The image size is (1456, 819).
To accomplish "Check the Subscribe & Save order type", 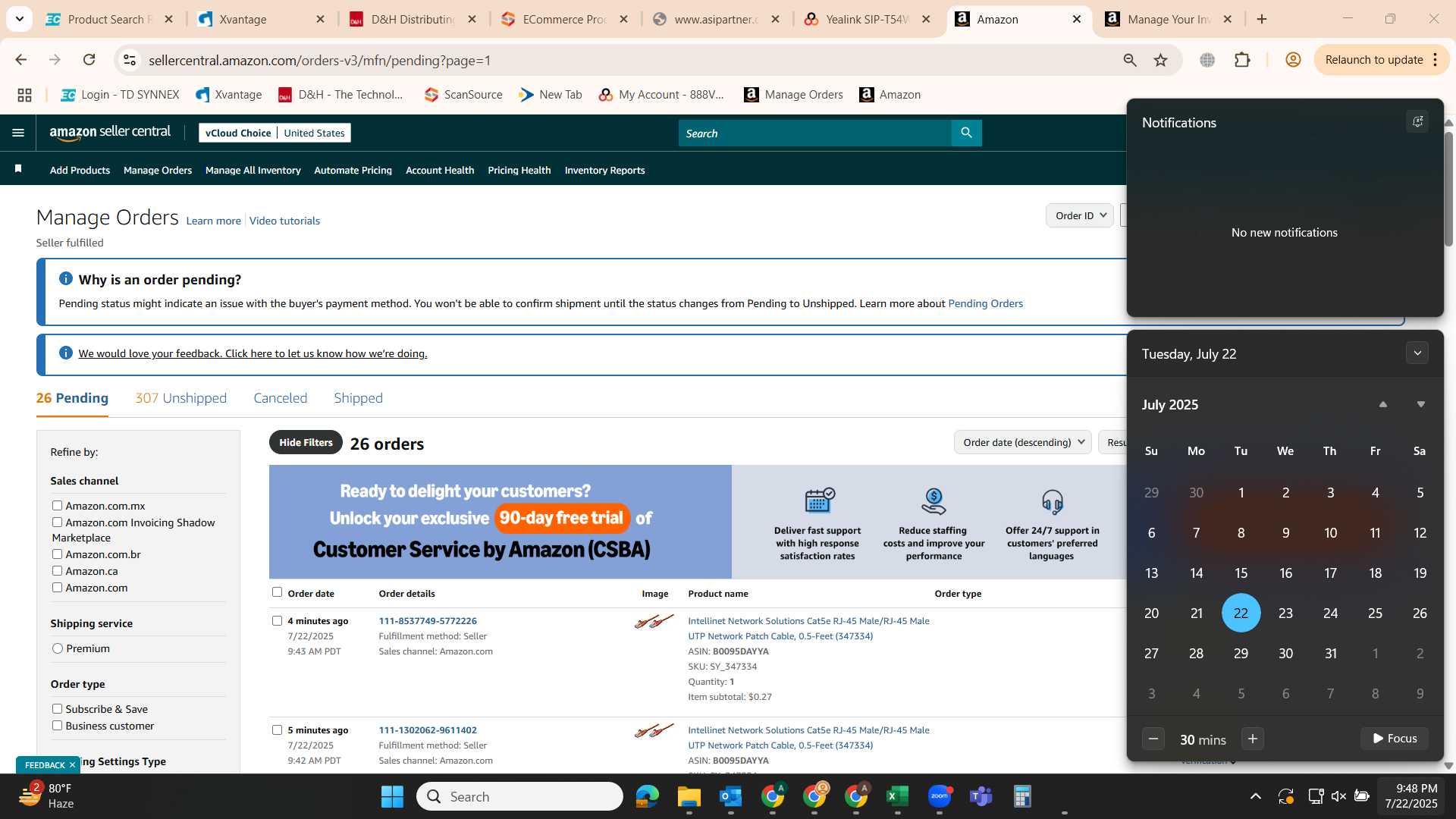I will click(x=57, y=708).
